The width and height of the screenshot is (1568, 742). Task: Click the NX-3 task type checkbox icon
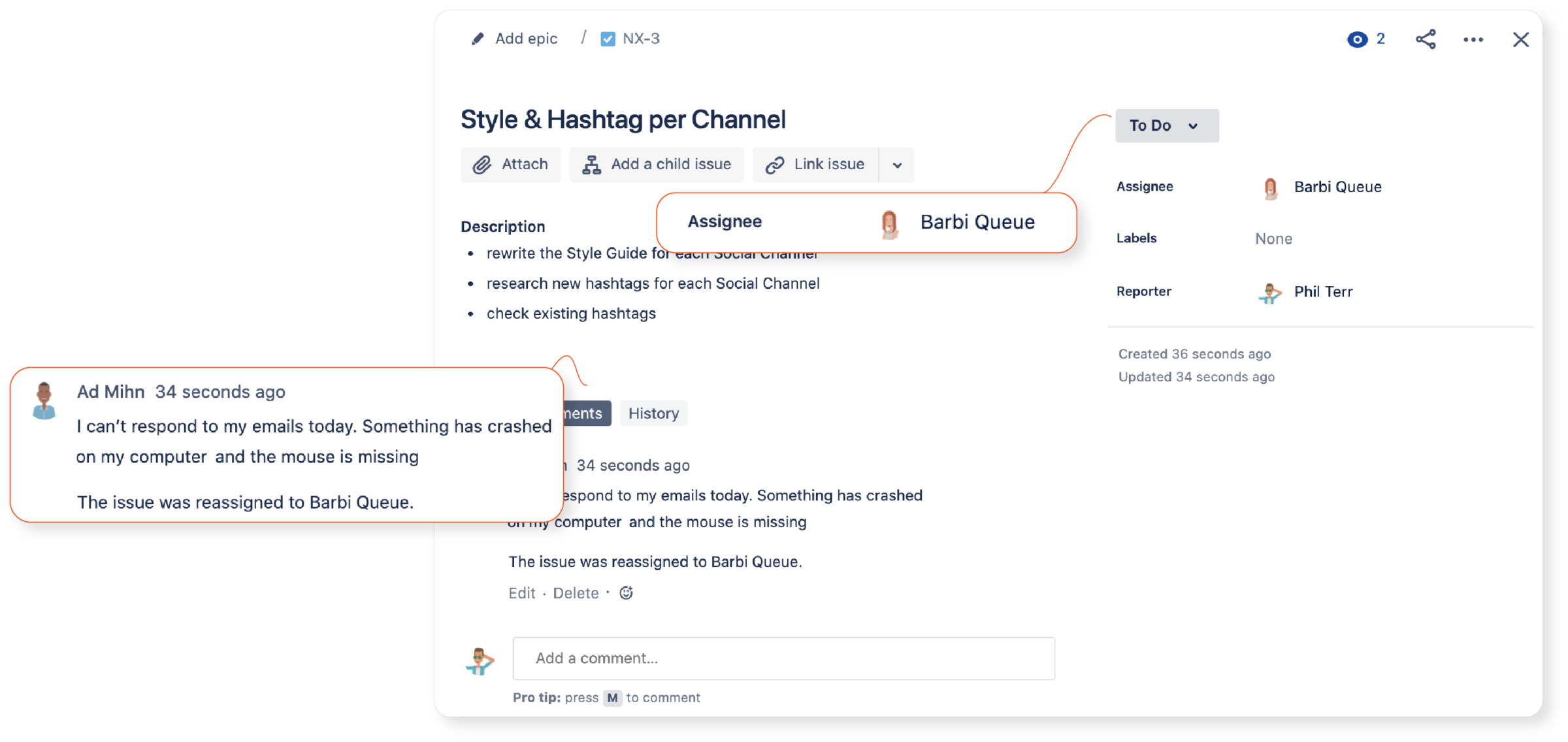608,39
